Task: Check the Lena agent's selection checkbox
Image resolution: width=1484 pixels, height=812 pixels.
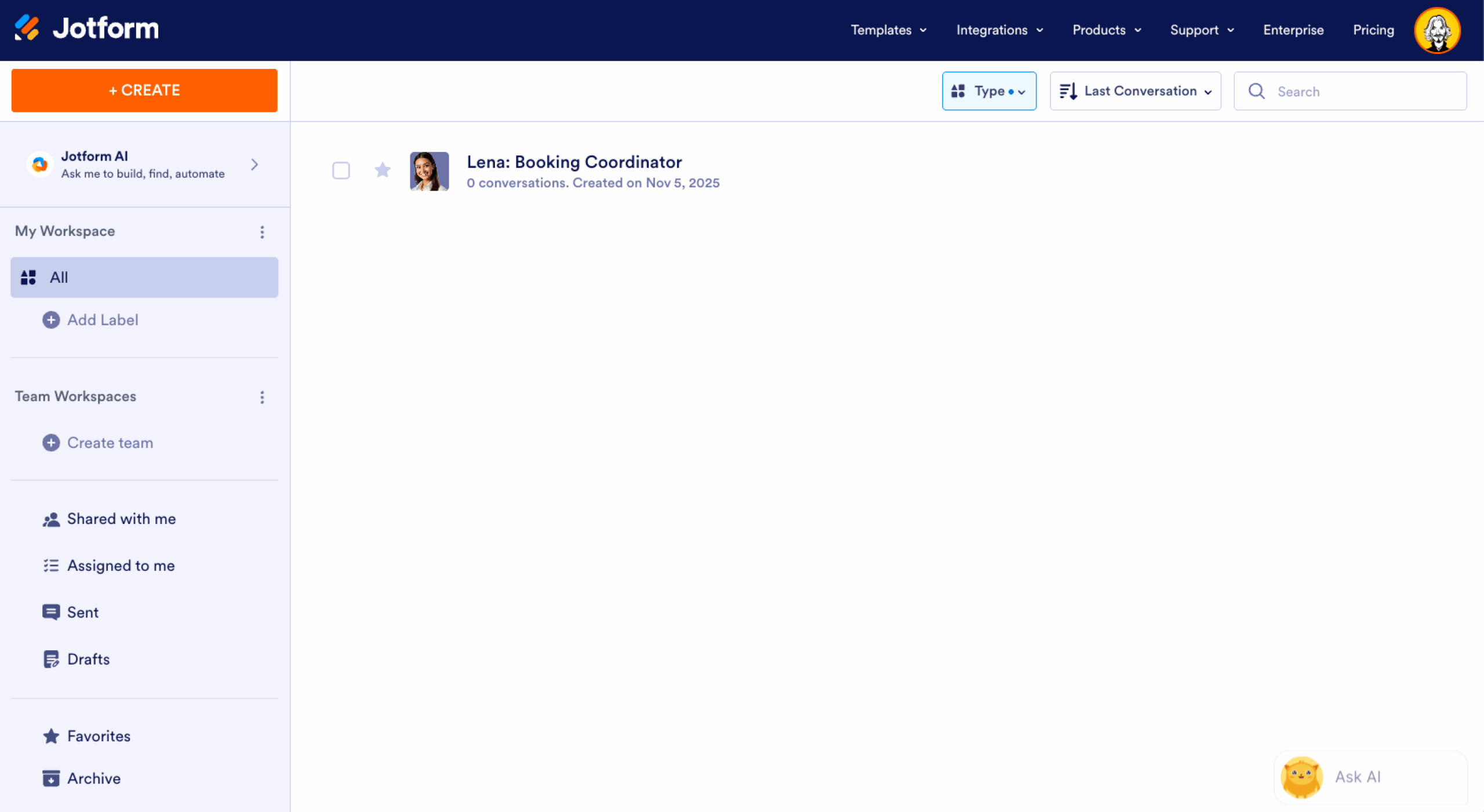Action: click(341, 170)
